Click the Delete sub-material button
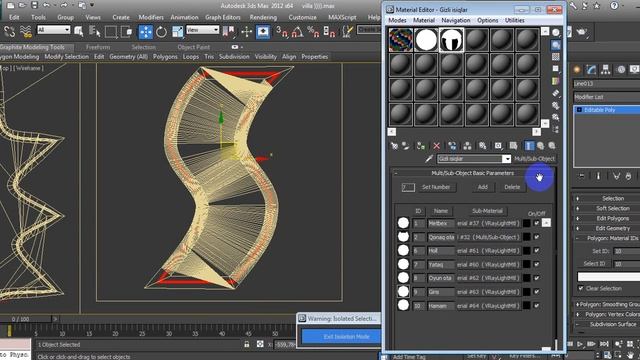 (x=512, y=187)
